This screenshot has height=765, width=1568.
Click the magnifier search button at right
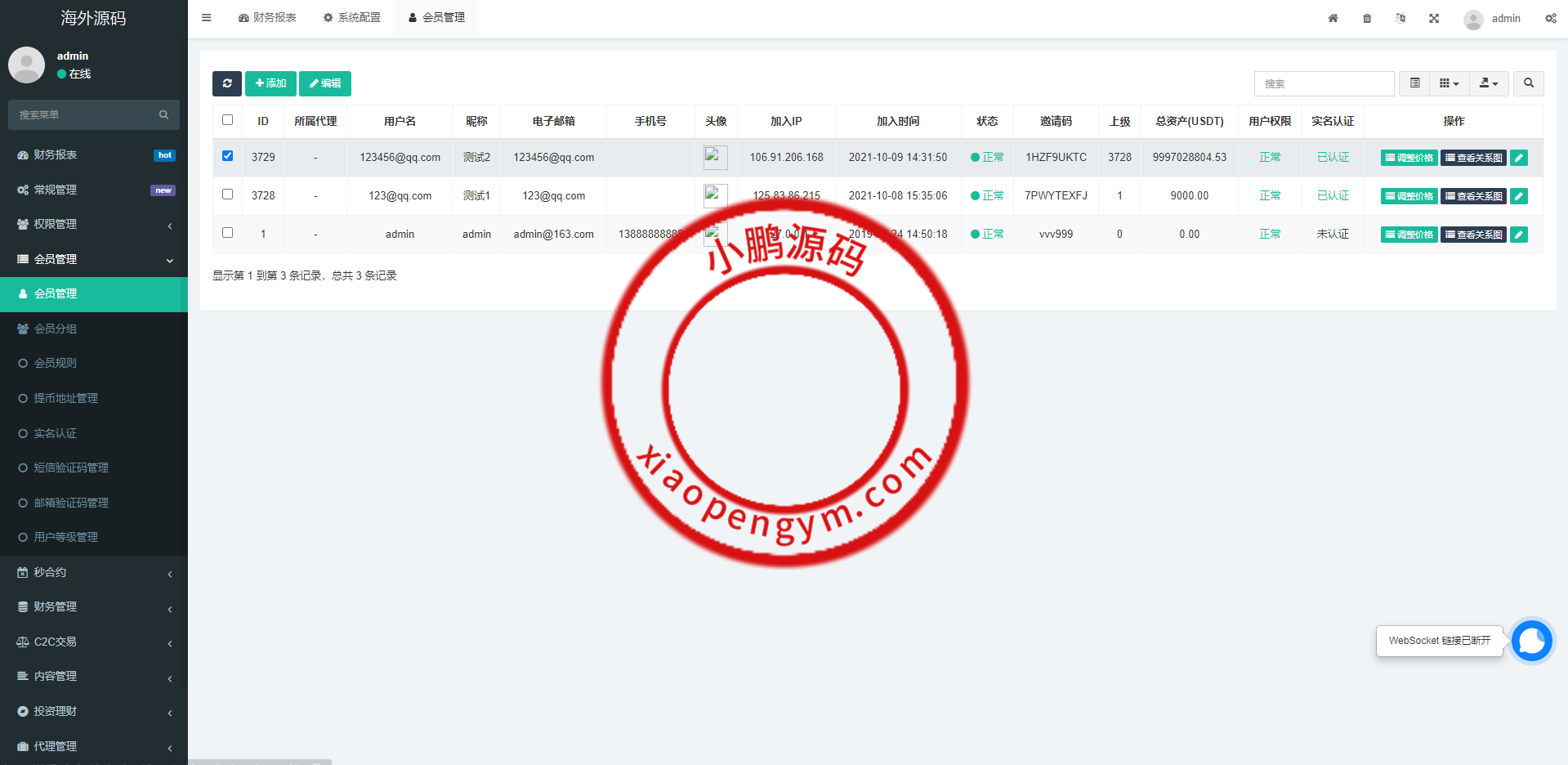pos(1528,83)
